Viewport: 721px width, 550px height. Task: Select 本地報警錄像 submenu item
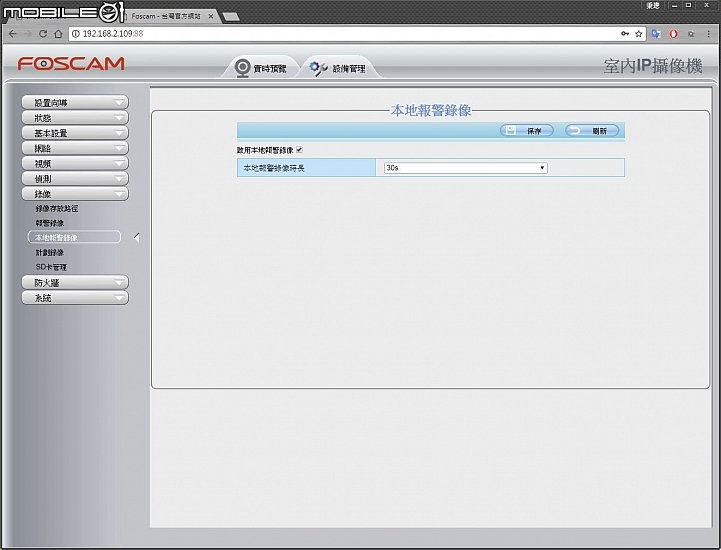74,237
